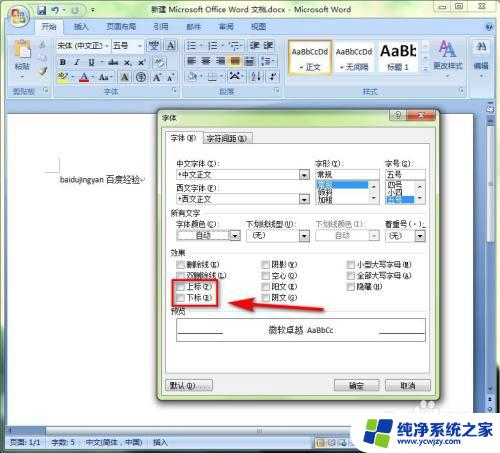Click the Office round logo button
This screenshot has height=453, width=500.
point(18,16)
